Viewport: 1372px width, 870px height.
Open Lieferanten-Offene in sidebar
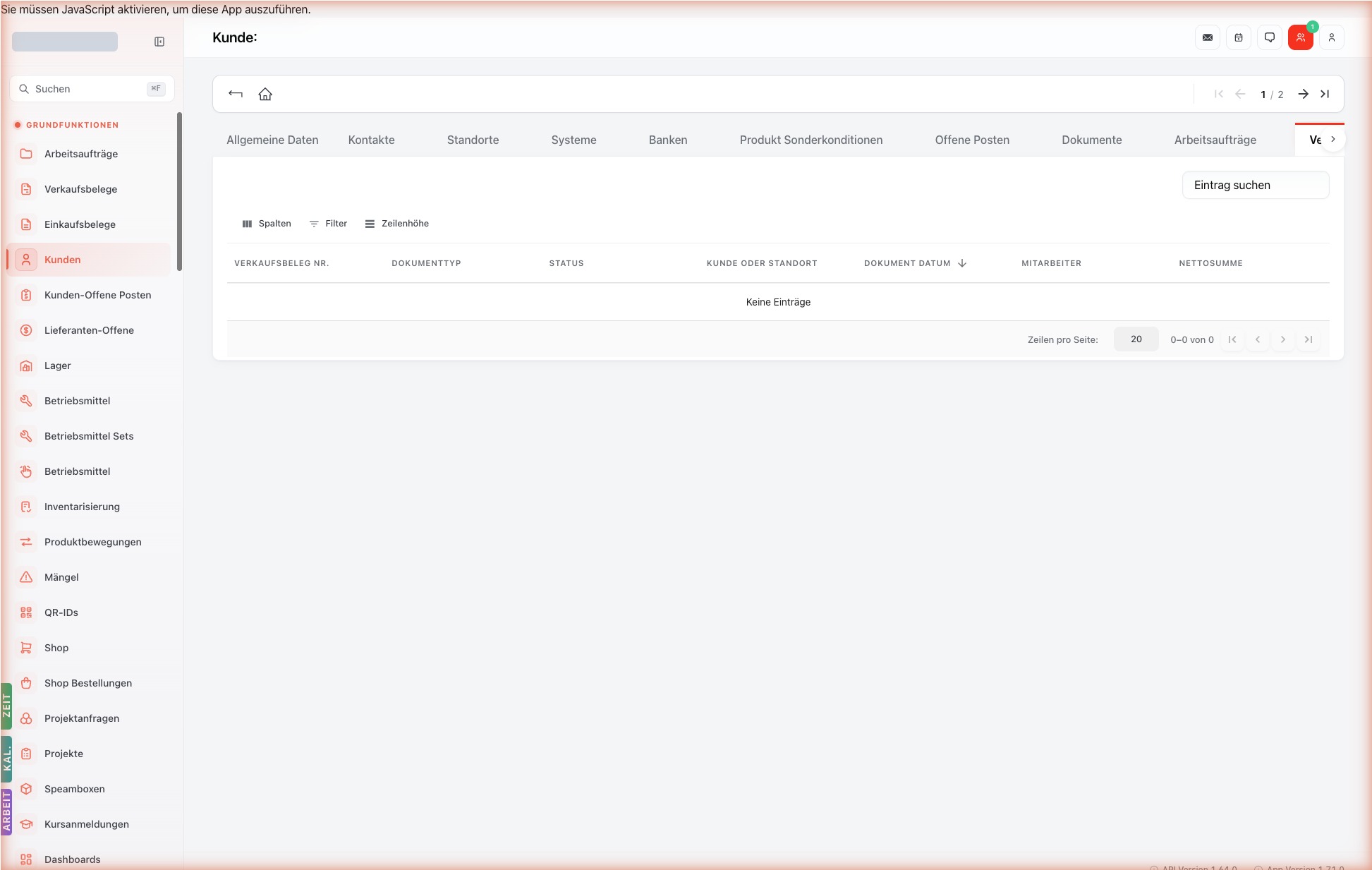pyautogui.click(x=89, y=330)
